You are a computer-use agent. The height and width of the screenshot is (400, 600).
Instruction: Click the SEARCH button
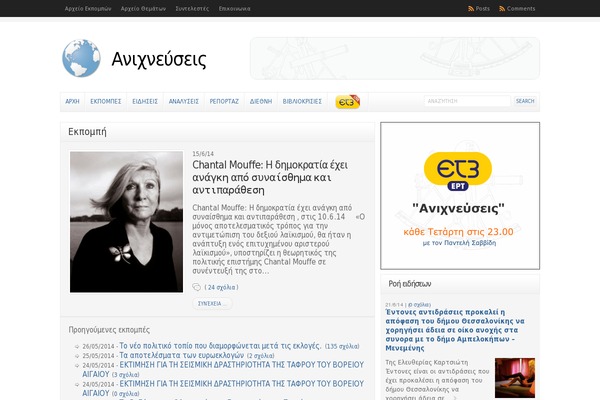pyautogui.click(x=525, y=101)
